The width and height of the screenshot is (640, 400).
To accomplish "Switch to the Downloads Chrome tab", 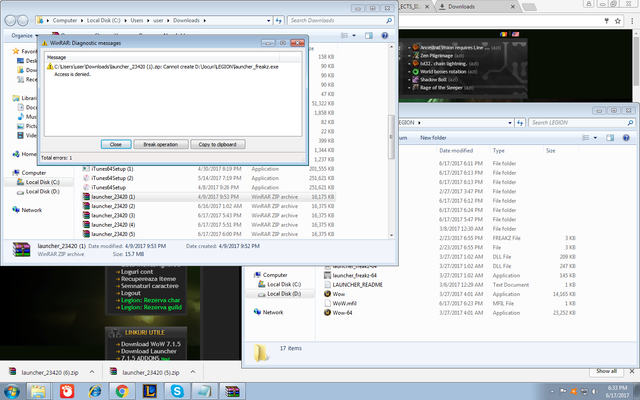I will 476,7.
